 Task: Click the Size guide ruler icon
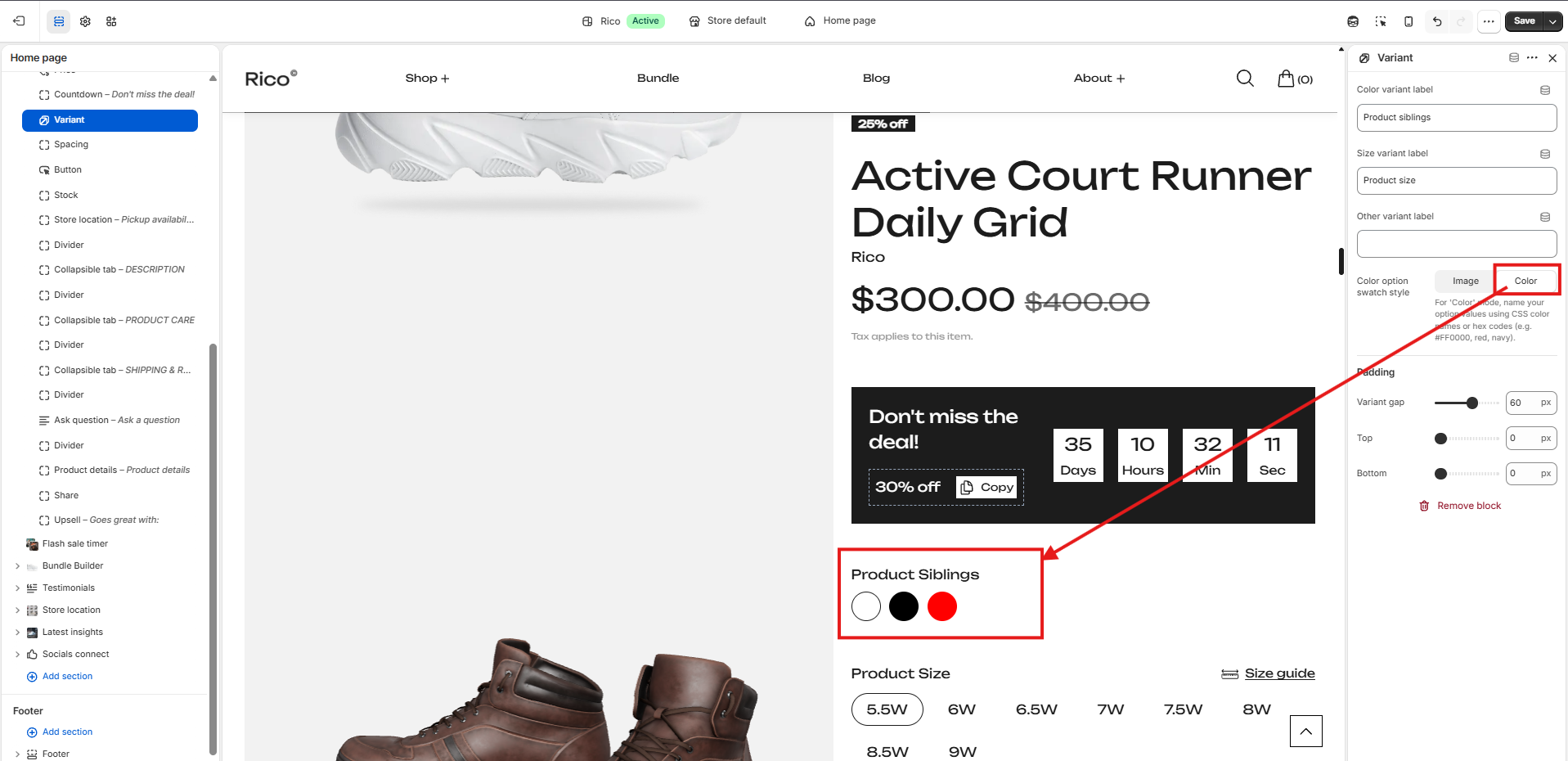1229,674
